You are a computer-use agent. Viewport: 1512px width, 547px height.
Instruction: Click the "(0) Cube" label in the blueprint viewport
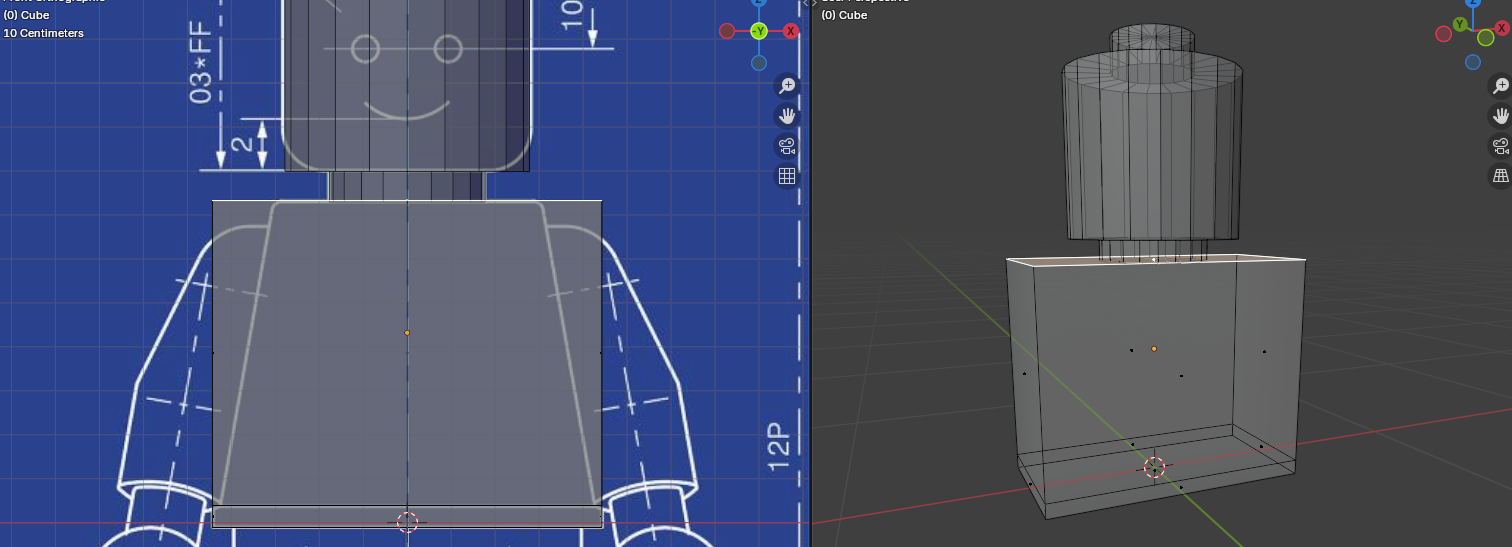pos(25,15)
